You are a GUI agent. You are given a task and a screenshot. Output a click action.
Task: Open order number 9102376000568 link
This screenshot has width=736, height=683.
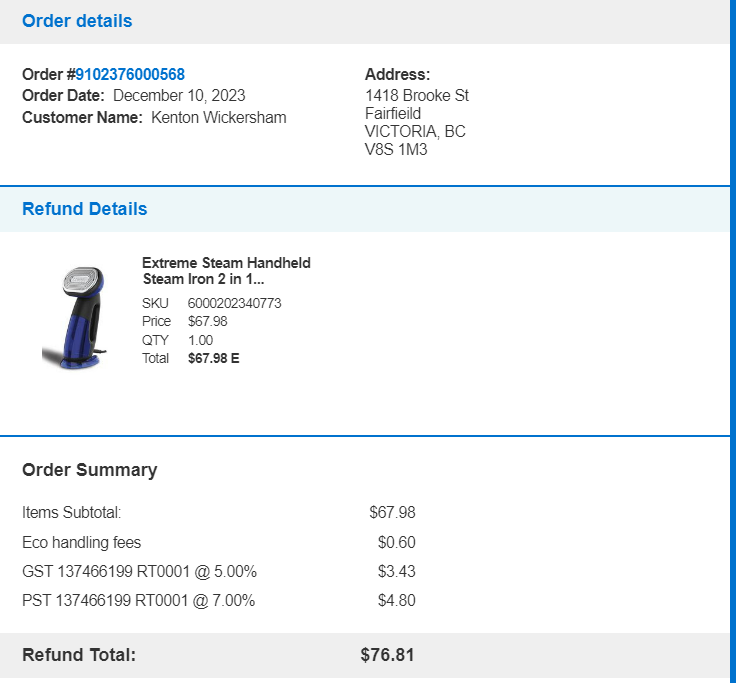pyautogui.click(x=130, y=74)
